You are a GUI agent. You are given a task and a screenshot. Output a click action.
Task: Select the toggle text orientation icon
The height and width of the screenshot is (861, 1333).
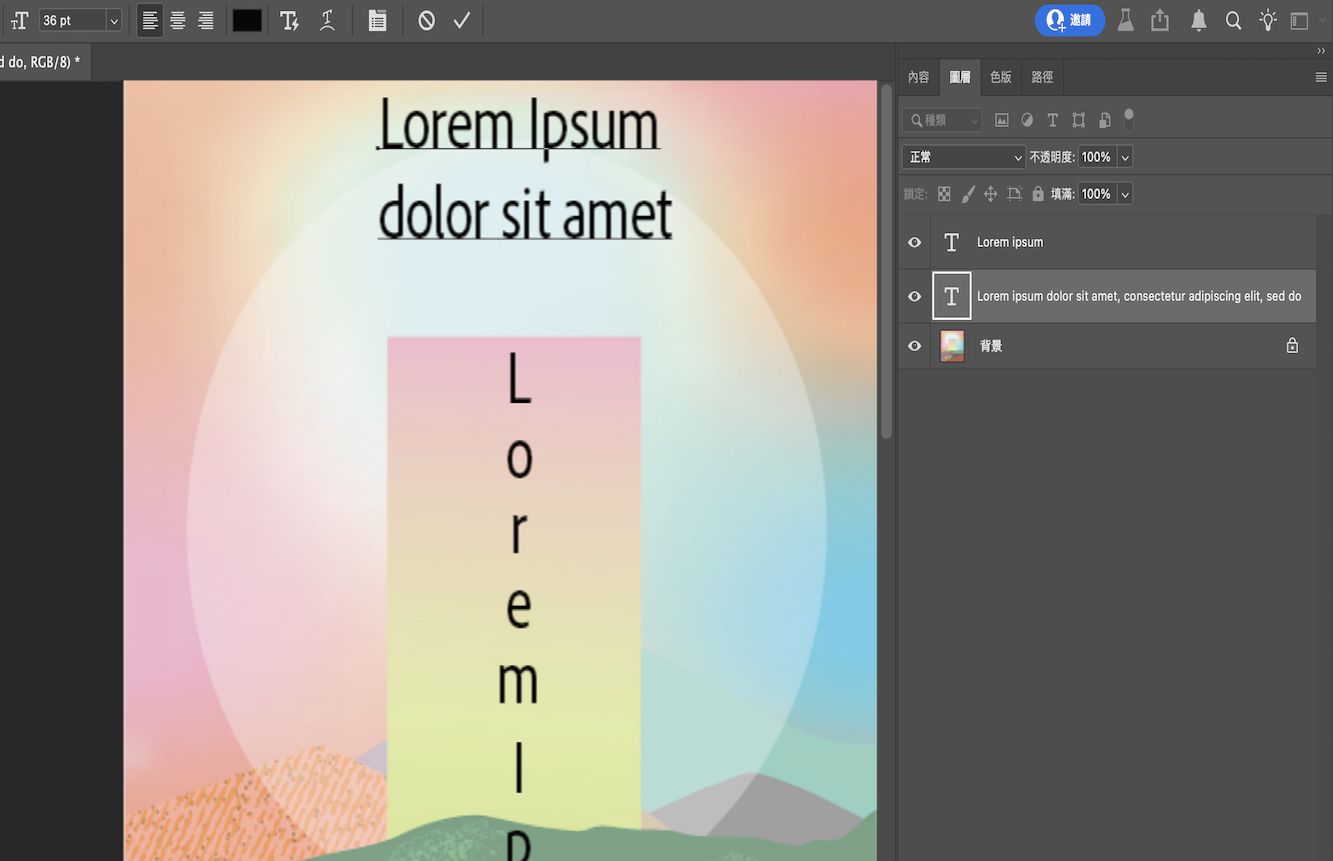[x=18, y=20]
